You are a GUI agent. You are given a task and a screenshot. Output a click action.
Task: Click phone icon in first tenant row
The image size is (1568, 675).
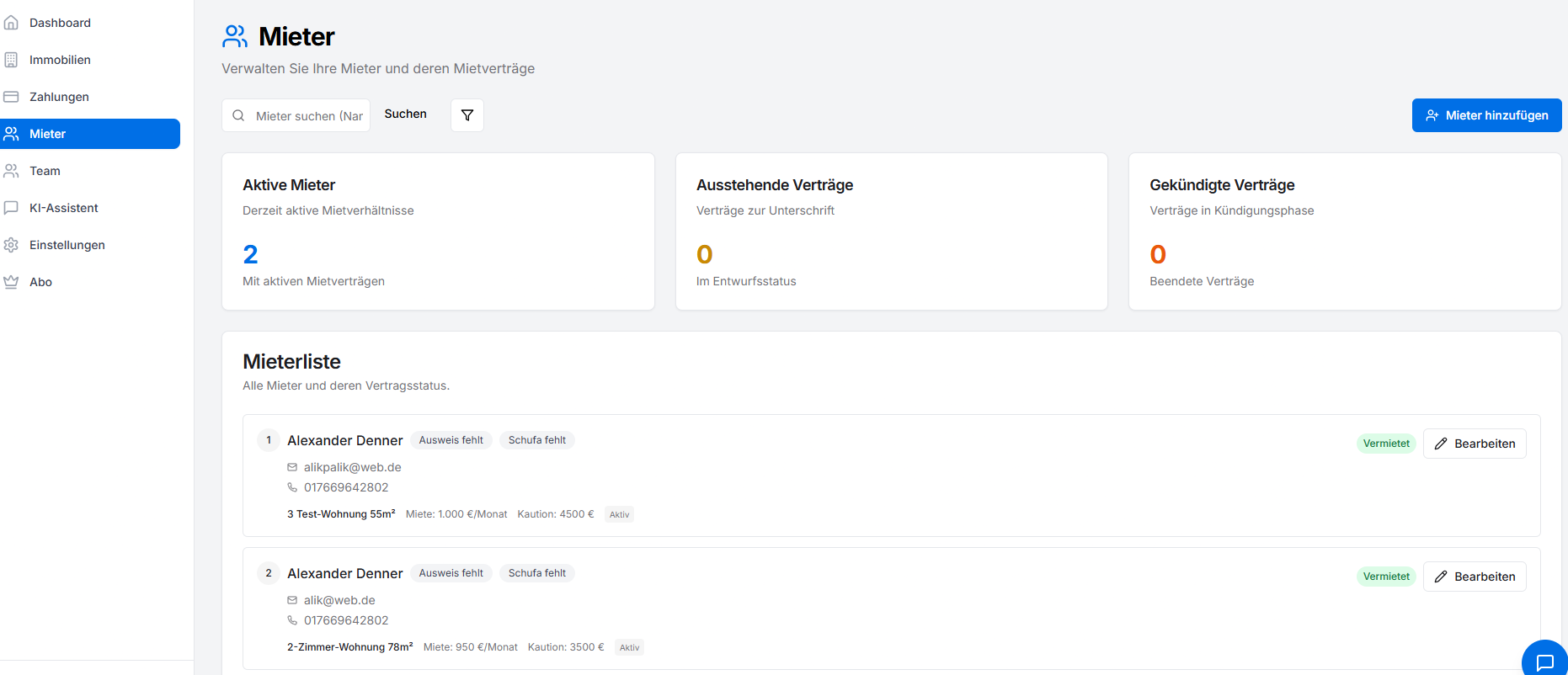pos(292,487)
